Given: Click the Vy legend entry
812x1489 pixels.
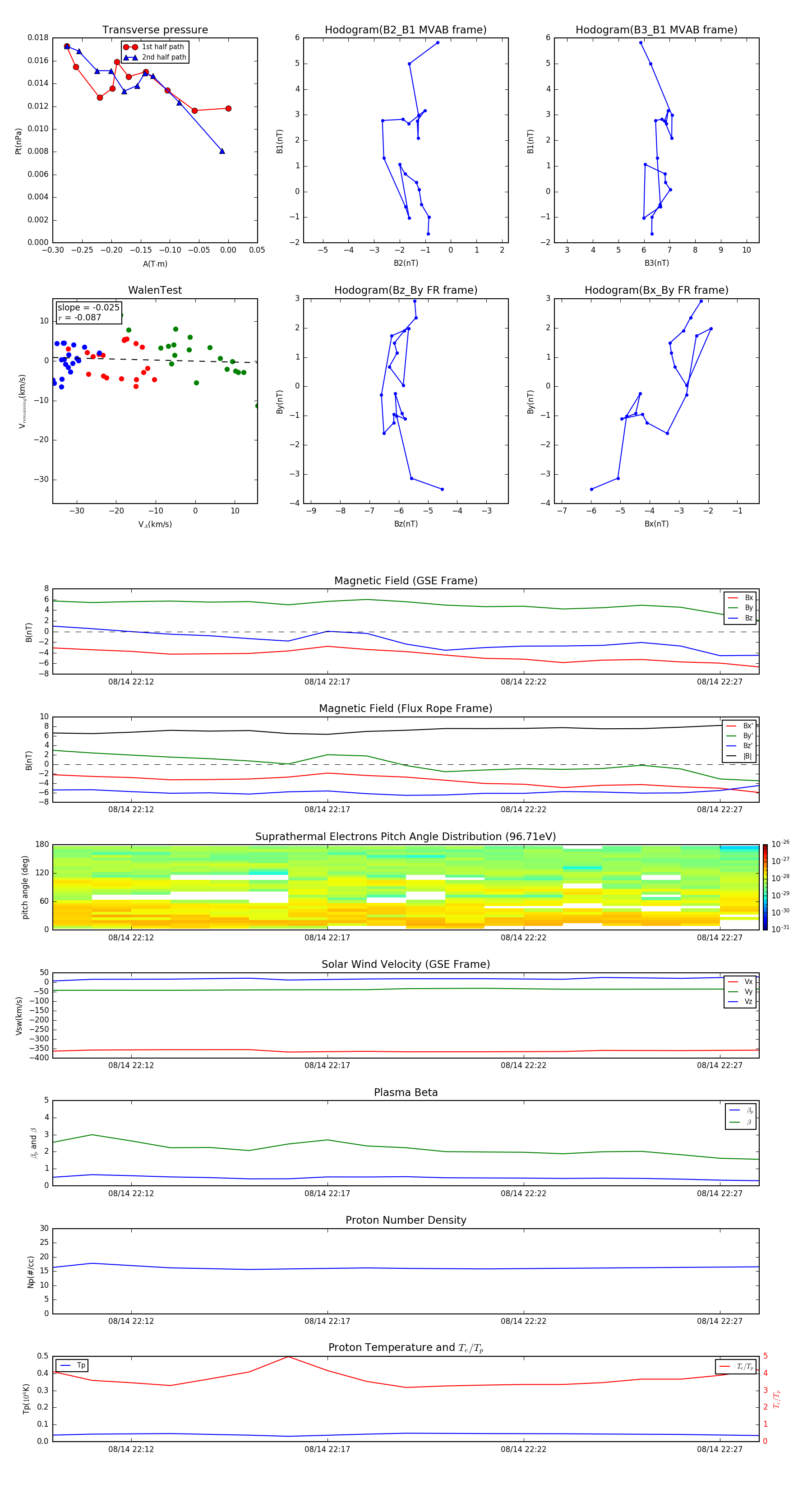Looking at the screenshot, I should pos(740,991).
